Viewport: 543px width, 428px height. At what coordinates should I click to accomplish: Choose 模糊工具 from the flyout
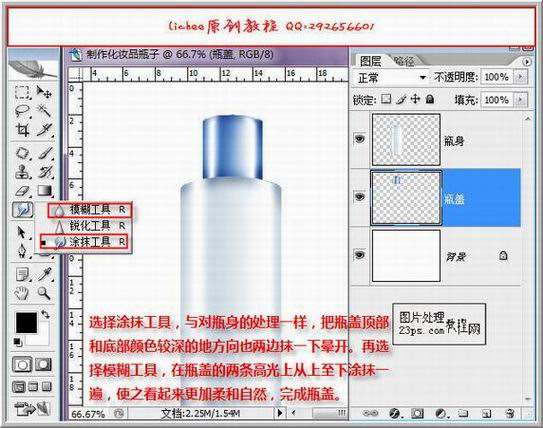tap(90, 209)
